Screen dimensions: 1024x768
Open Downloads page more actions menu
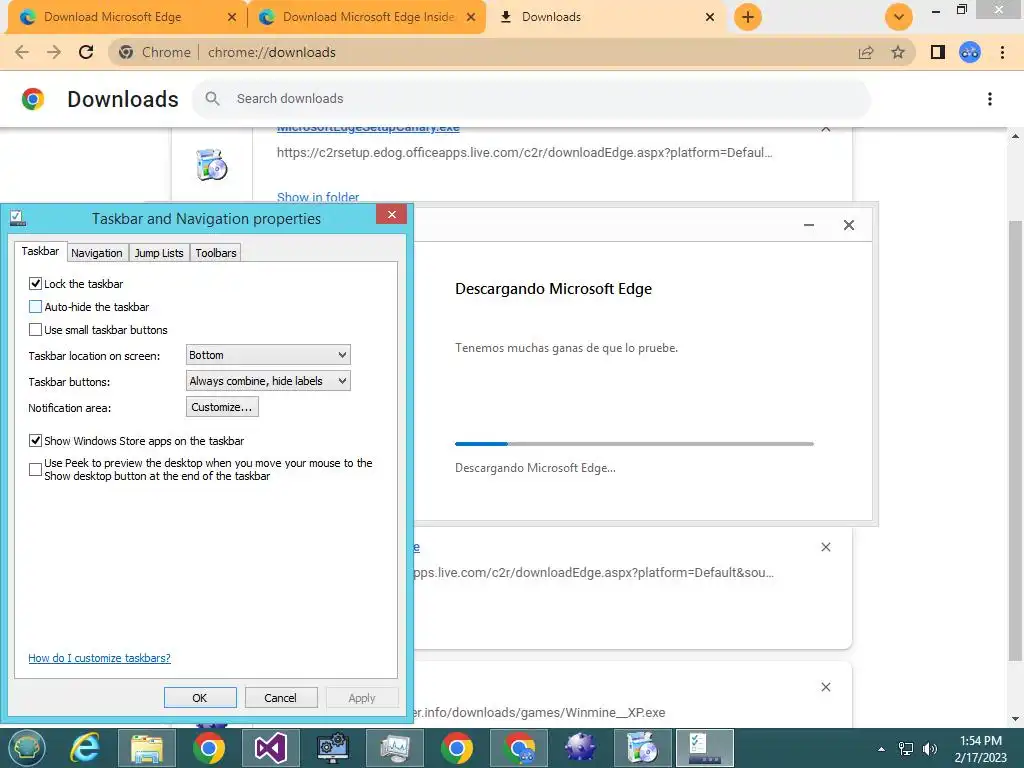coord(990,99)
